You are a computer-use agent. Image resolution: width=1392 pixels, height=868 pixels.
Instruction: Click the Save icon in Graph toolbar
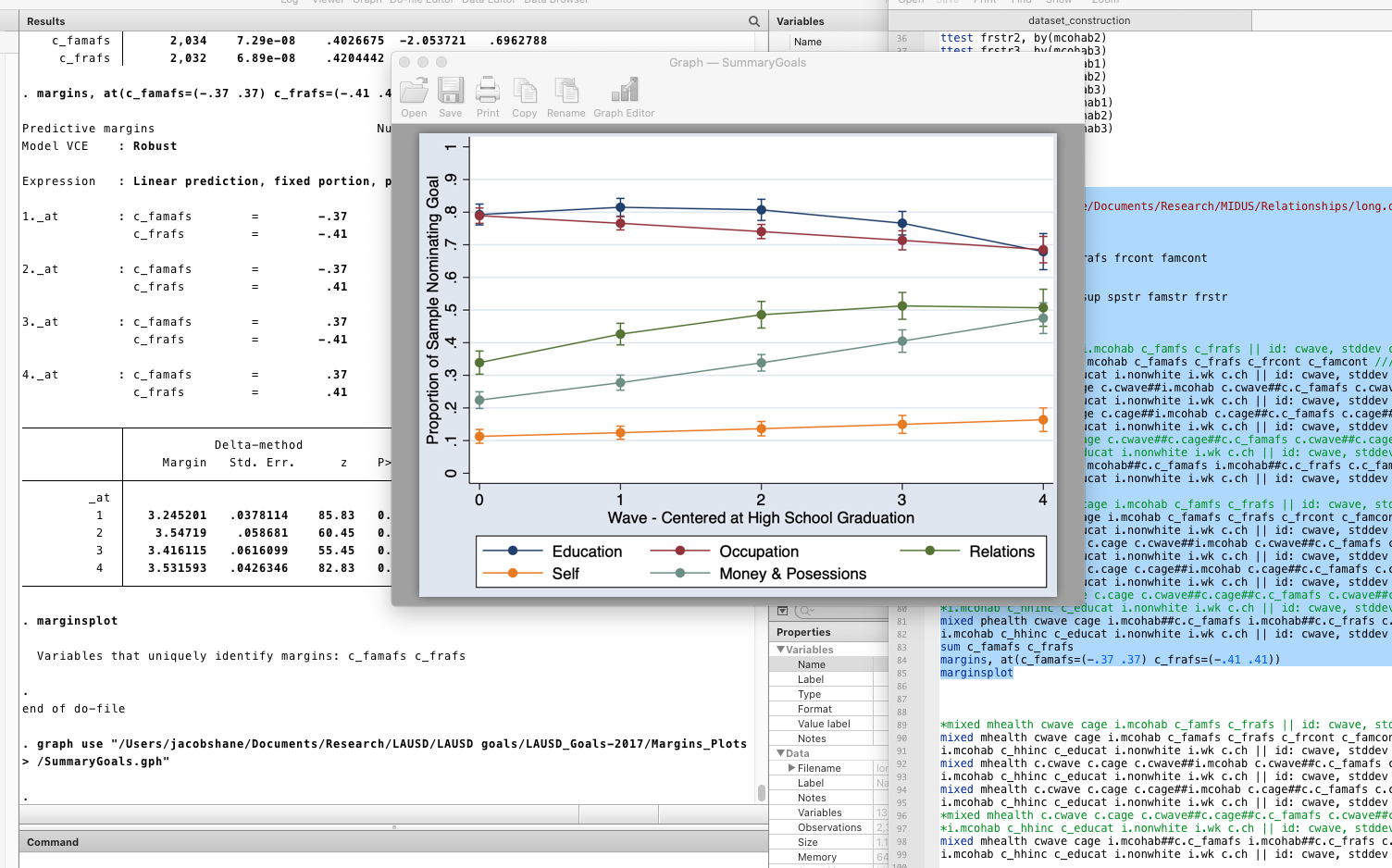(x=451, y=97)
